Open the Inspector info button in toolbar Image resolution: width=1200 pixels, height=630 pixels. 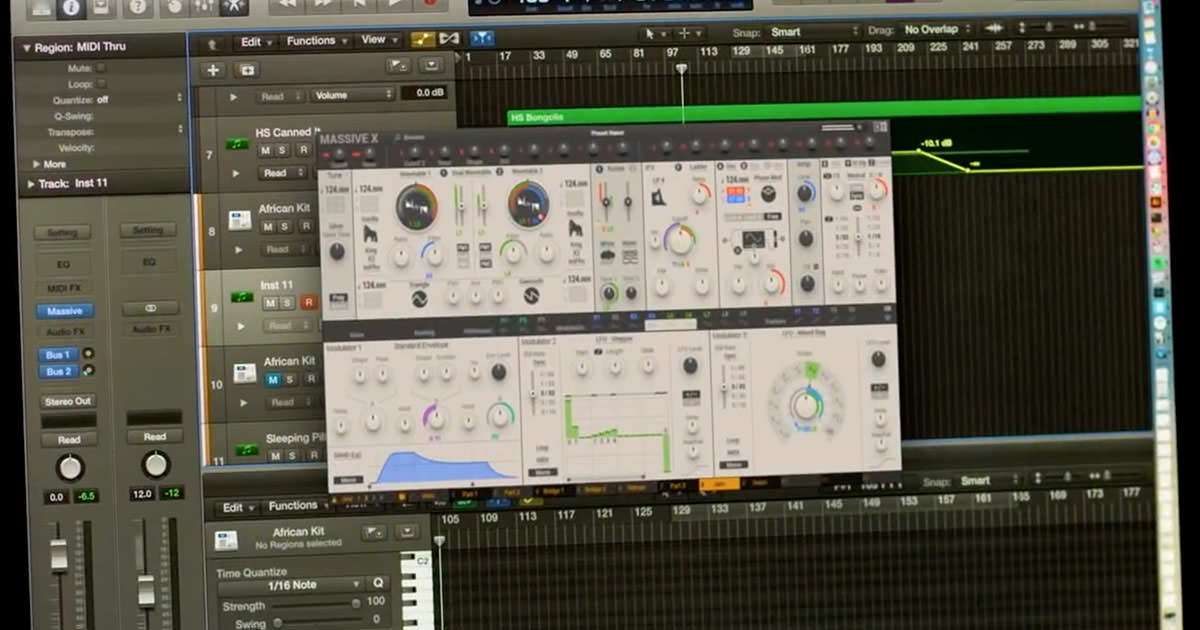point(71,7)
